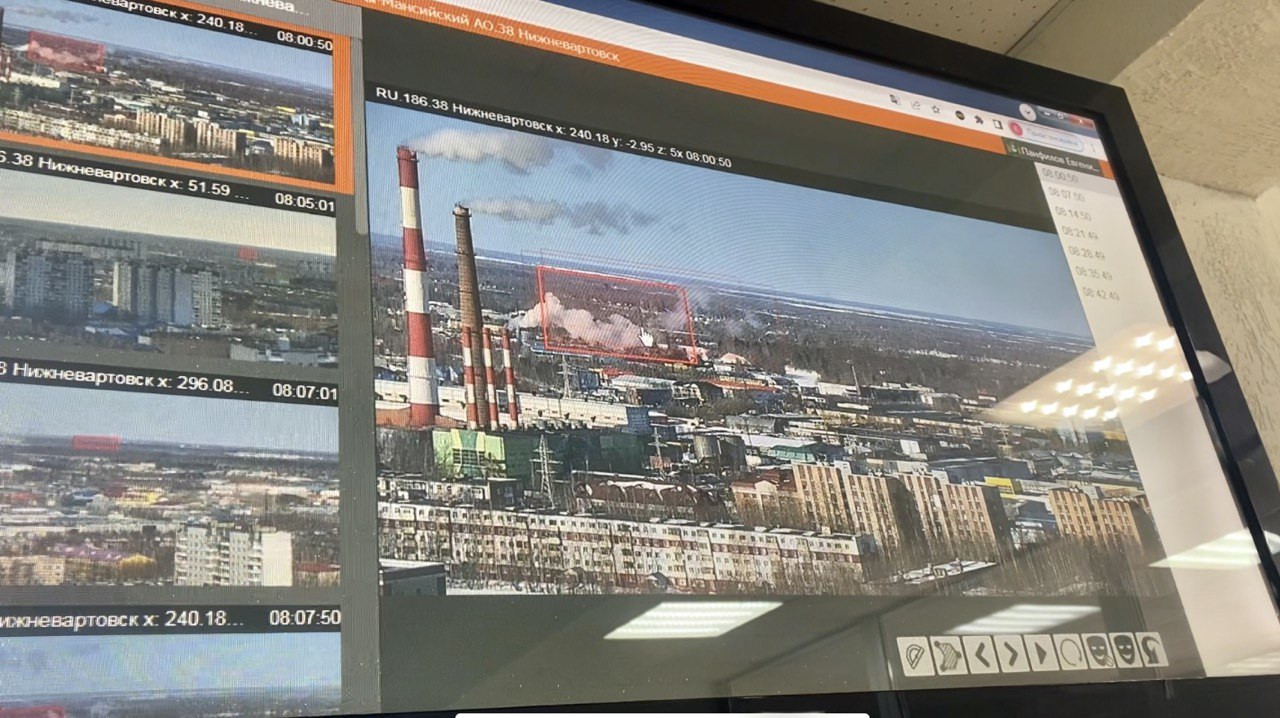The image size is (1280, 718).
Task: Go to next frame with right chevron
Action: (1010, 653)
